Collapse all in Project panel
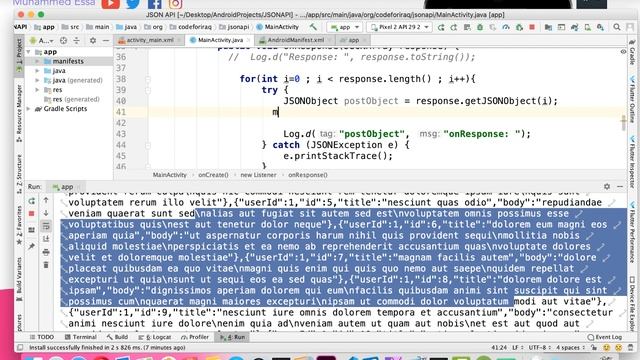640x360 pixels. coord(76,40)
